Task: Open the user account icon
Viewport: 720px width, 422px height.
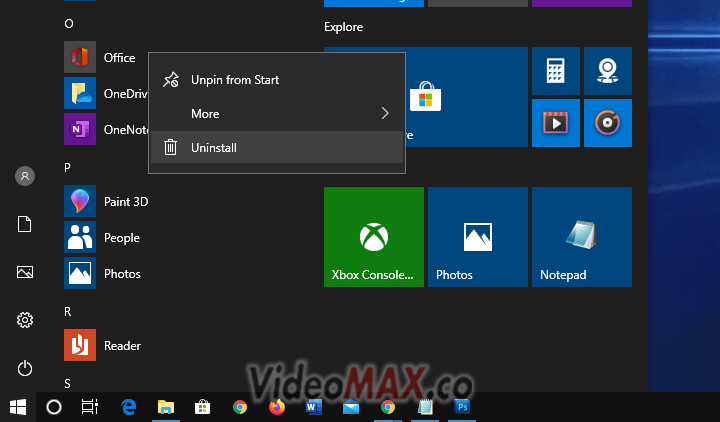Action: (25, 176)
